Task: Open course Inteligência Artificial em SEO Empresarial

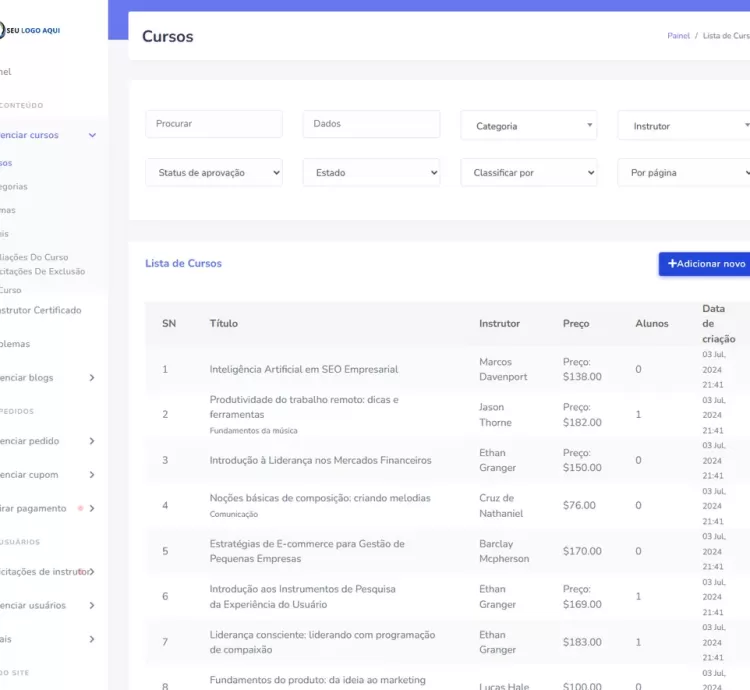Action: [303, 369]
